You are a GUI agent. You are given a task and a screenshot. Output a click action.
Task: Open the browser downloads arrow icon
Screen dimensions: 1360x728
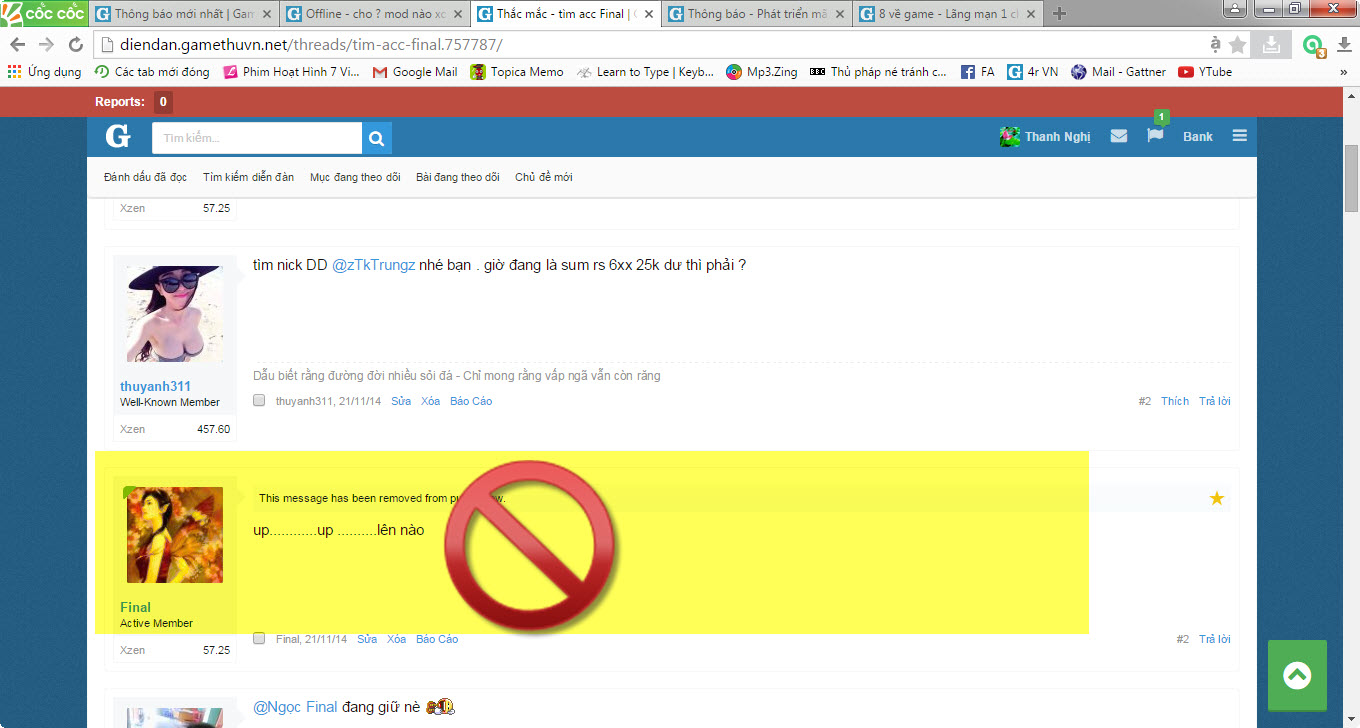click(1345, 45)
